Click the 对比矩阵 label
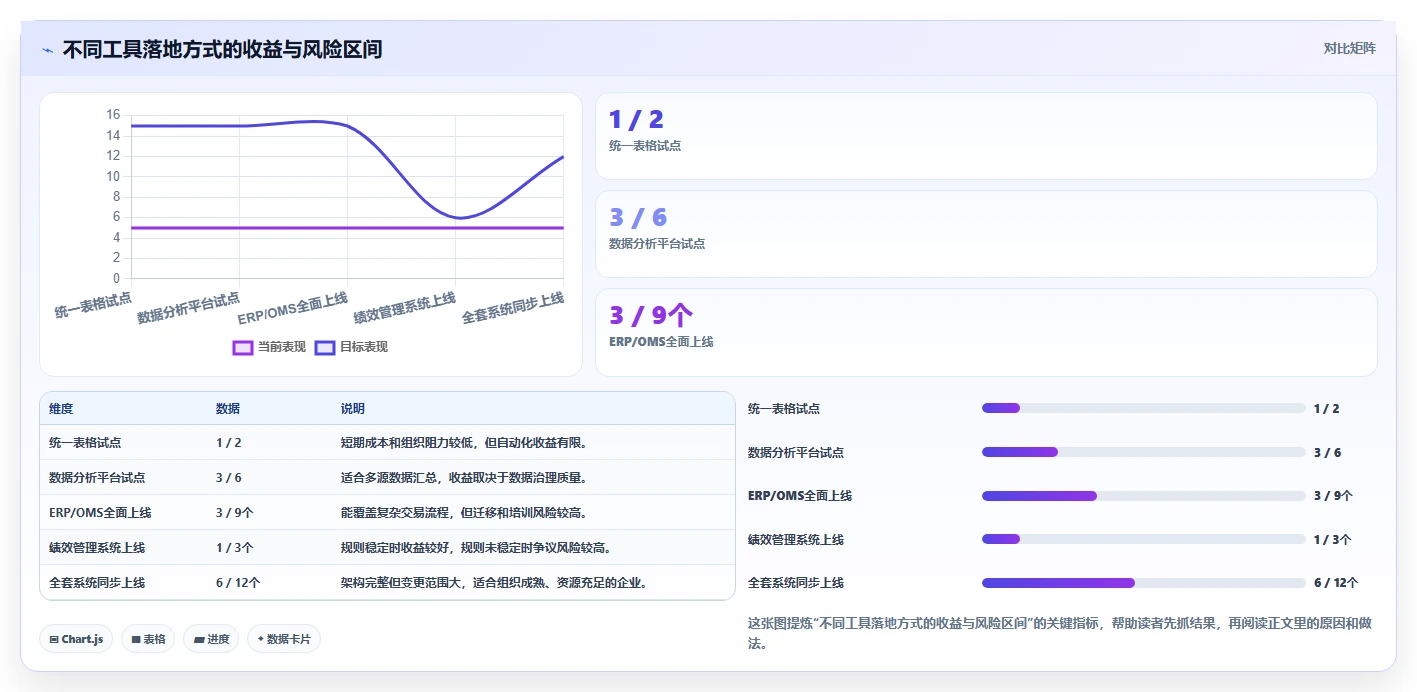Image resolution: width=1417 pixels, height=692 pixels. tap(1349, 48)
